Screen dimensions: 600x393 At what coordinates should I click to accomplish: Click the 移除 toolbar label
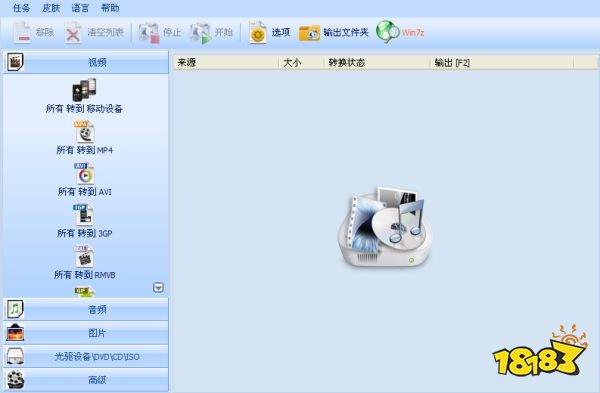coord(45,32)
